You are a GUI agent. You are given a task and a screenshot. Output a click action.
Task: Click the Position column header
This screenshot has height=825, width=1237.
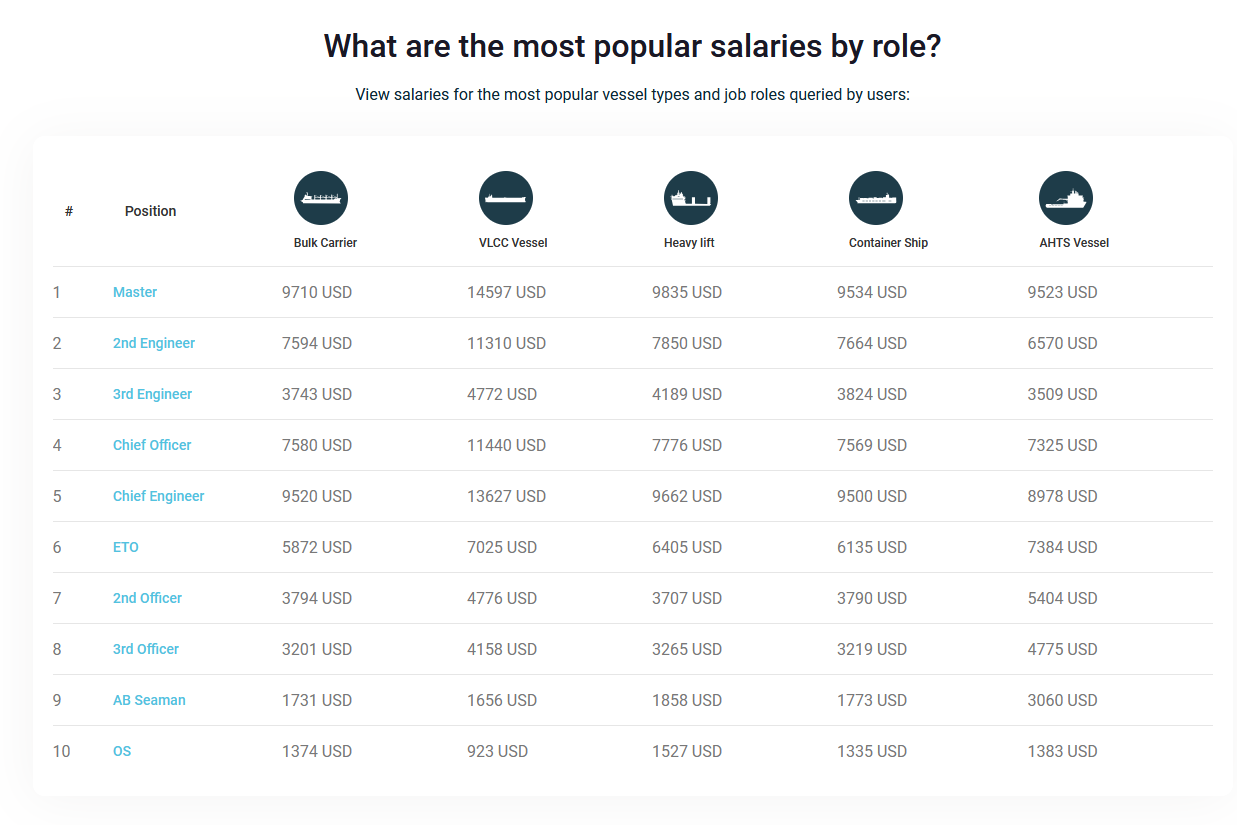(x=150, y=211)
